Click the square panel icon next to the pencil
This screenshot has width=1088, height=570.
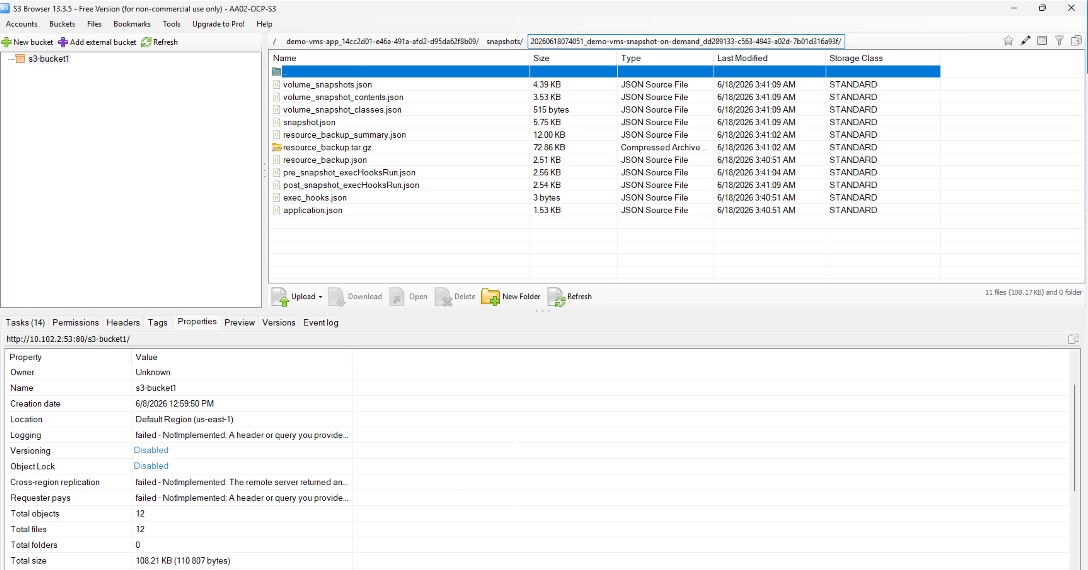(x=1042, y=41)
